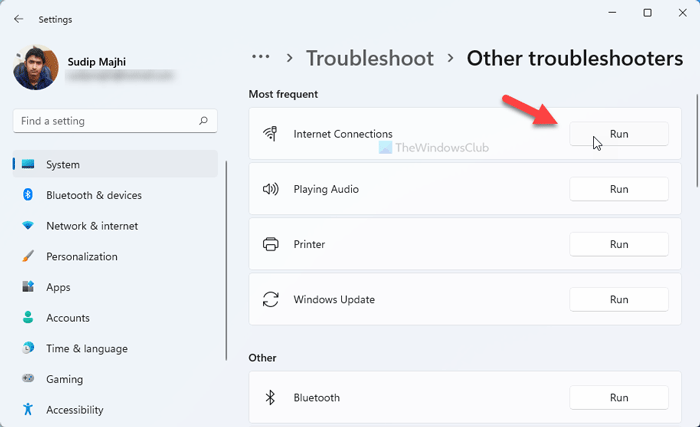Go to Troubleshoot breadcrumb link
Image resolution: width=700 pixels, height=427 pixels.
click(370, 58)
